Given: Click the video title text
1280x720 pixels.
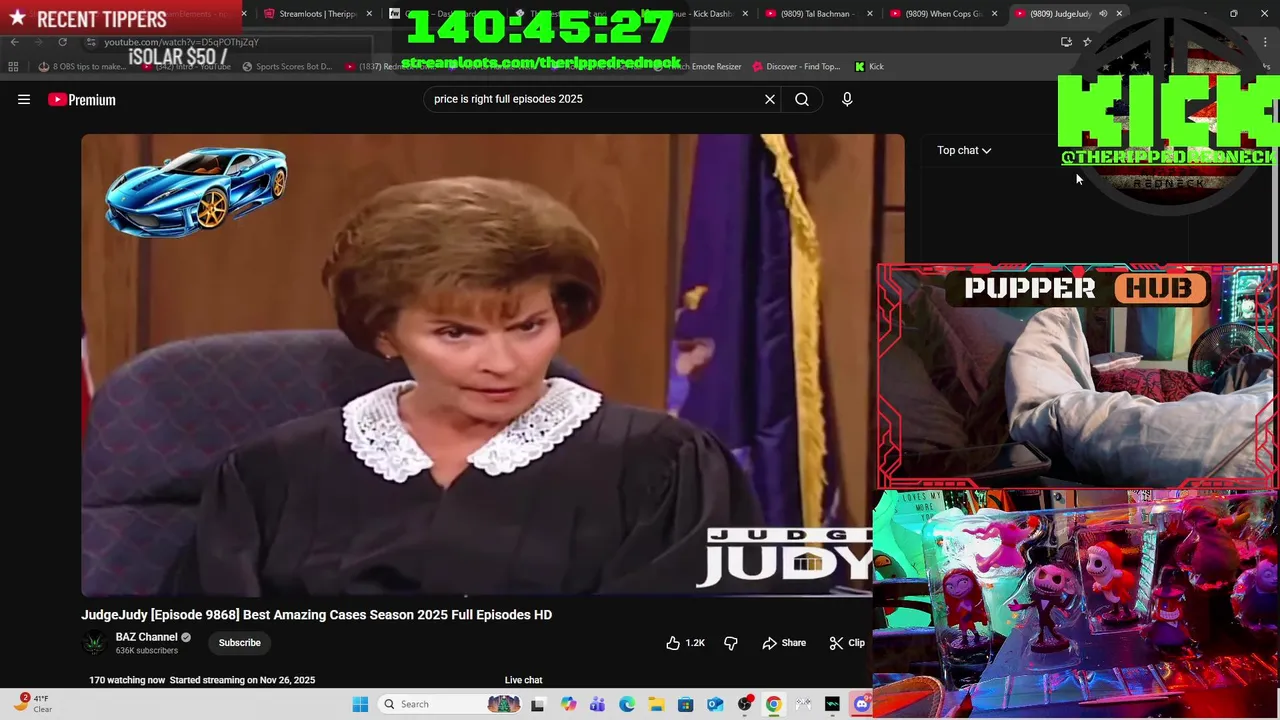Looking at the screenshot, I should tap(316, 615).
